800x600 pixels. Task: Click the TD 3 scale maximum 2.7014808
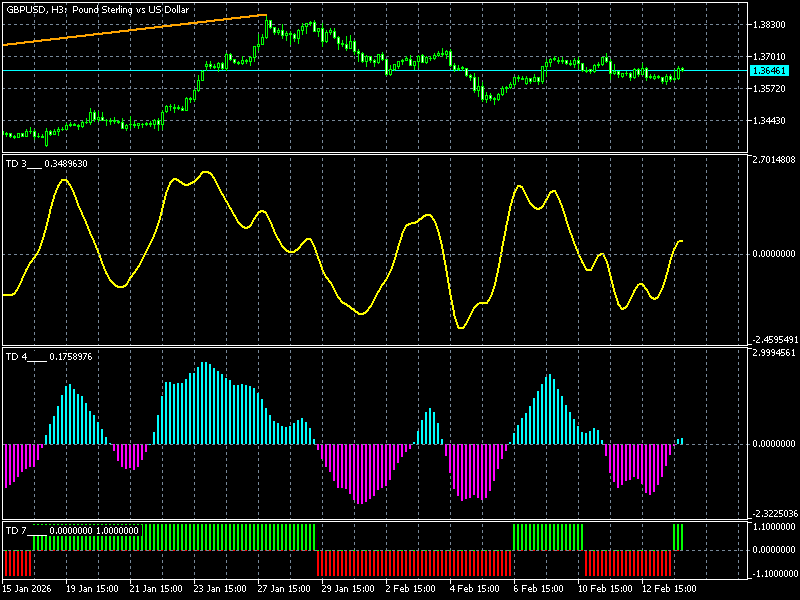click(773, 160)
